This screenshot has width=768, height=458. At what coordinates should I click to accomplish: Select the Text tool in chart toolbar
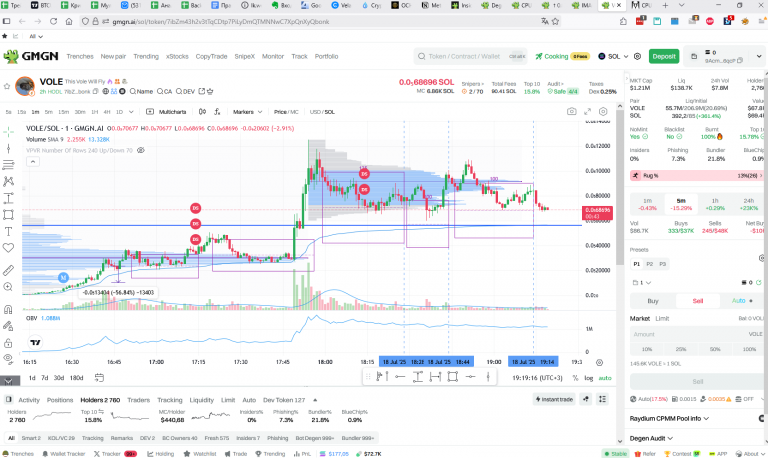coord(8,231)
